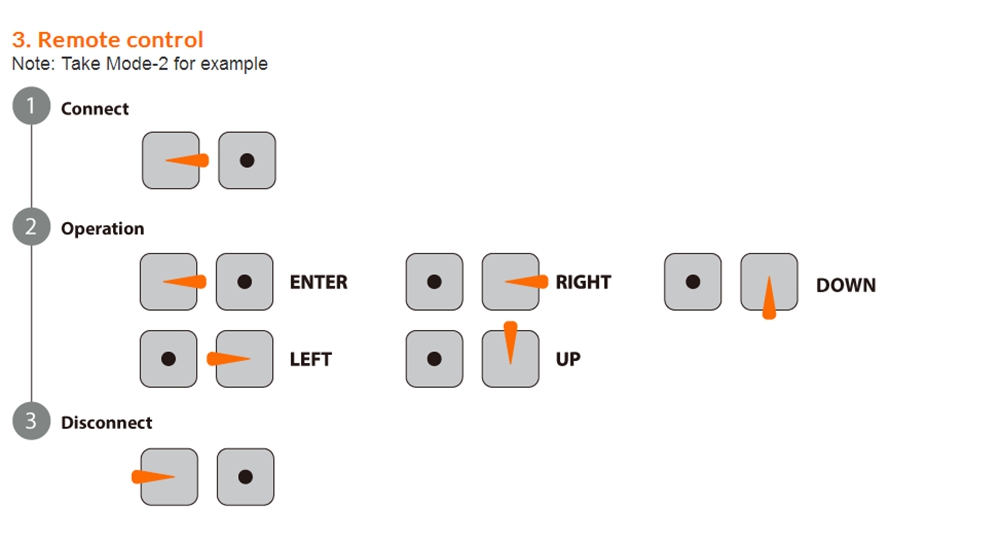The width and height of the screenshot is (1000, 543).
Task: Click the centered-dot joystick in the UP pair
Action: point(434,358)
